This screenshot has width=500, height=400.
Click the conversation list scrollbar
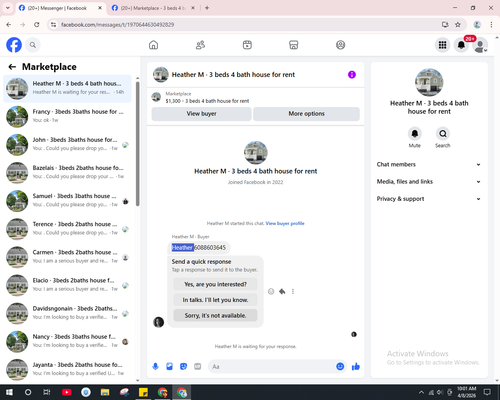[x=138, y=144]
